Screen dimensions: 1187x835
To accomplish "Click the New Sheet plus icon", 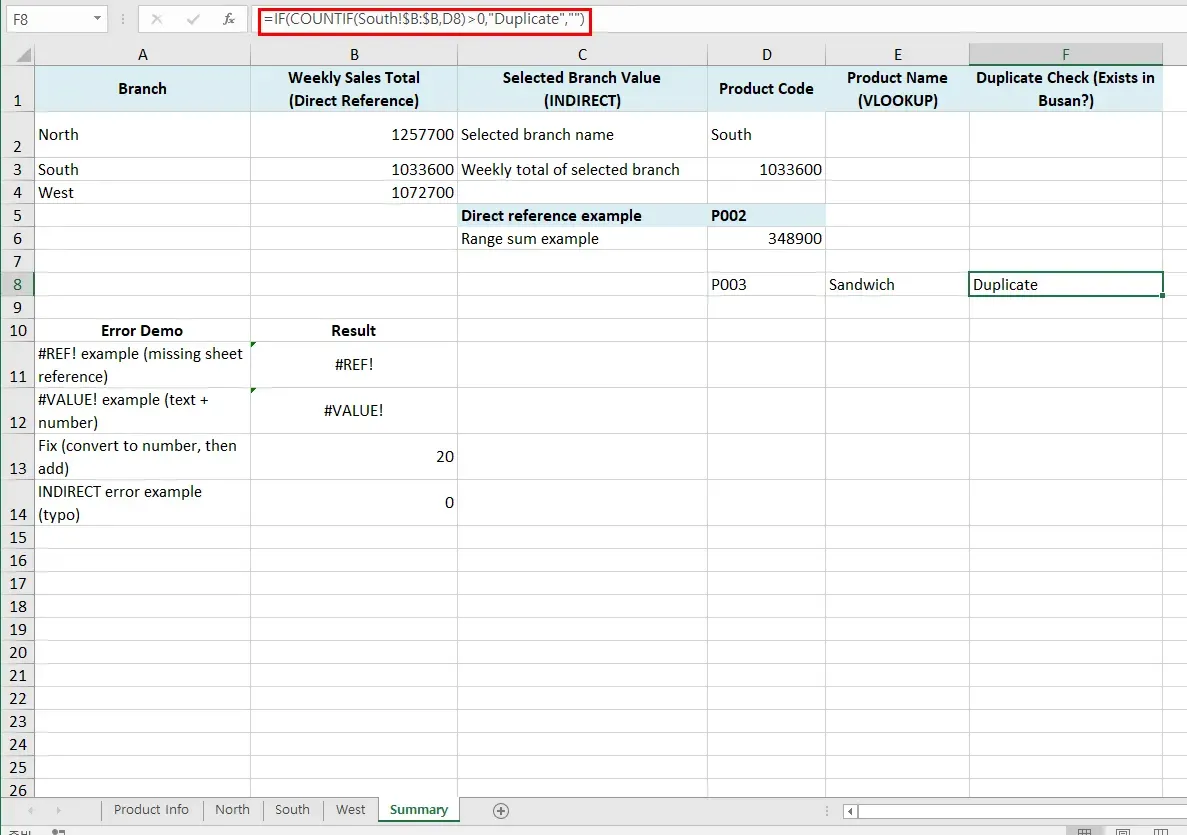I will click(x=502, y=810).
